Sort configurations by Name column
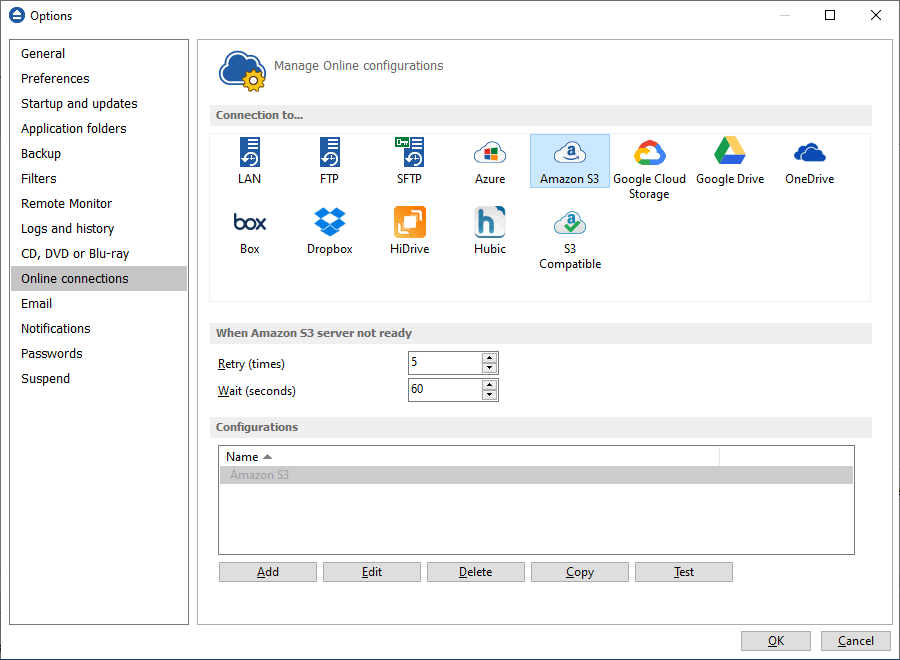 click(470, 457)
